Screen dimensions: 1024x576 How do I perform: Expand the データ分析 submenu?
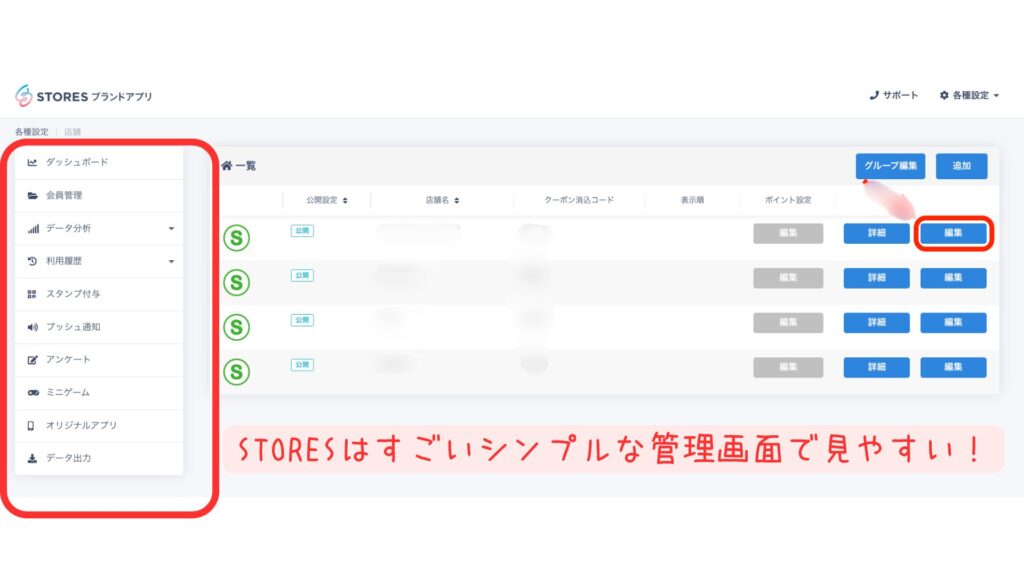(x=172, y=228)
